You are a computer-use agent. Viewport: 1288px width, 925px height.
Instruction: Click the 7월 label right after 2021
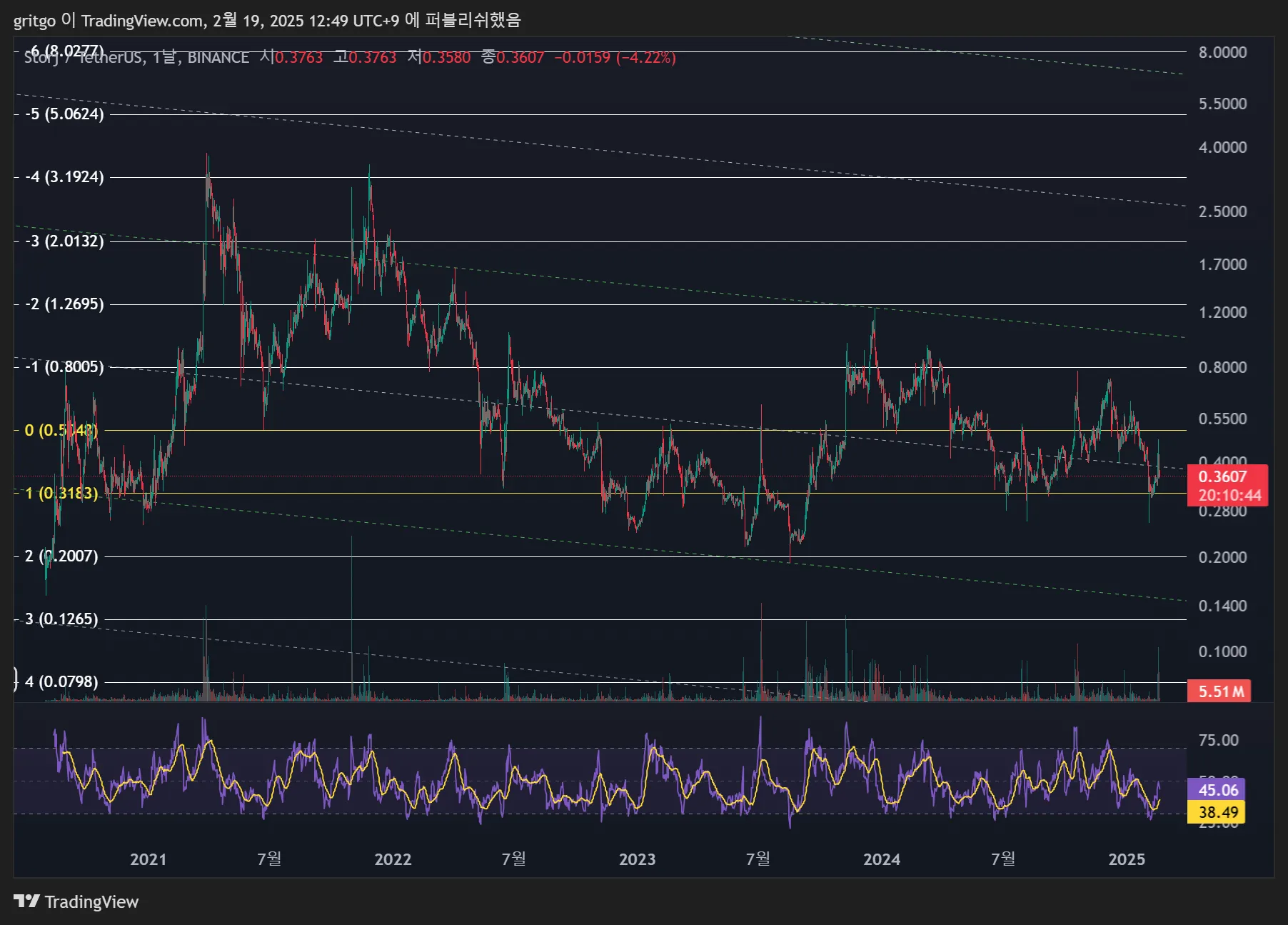[269, 859]
